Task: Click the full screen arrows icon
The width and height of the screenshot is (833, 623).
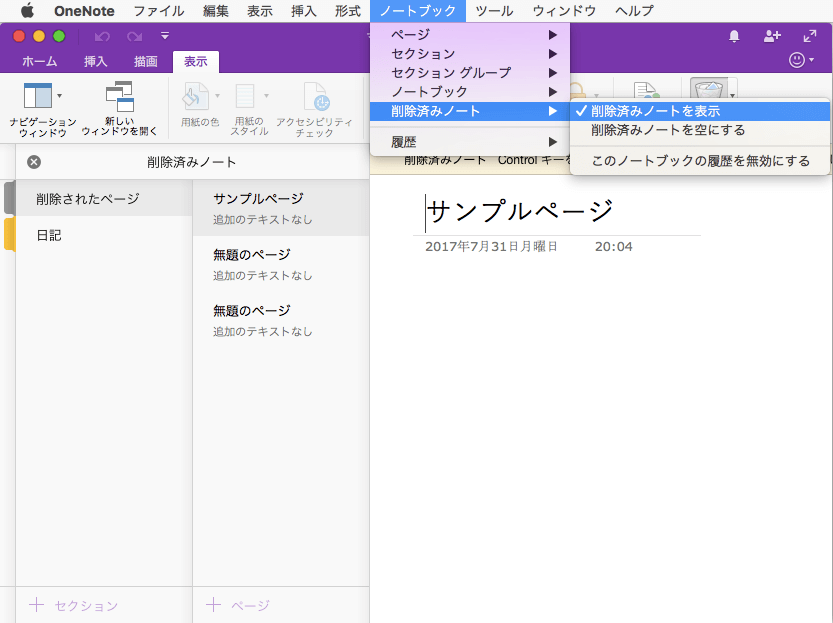Action: point(810,36)
